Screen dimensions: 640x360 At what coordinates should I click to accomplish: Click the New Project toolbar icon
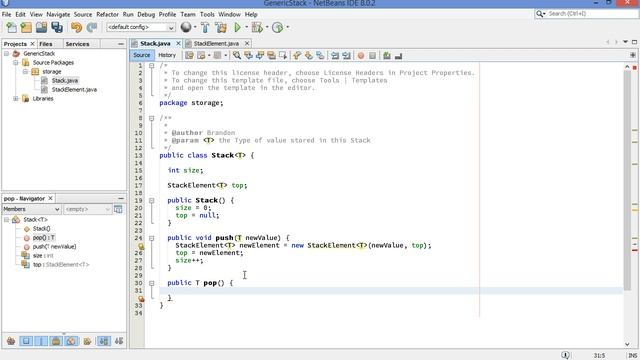26,27
